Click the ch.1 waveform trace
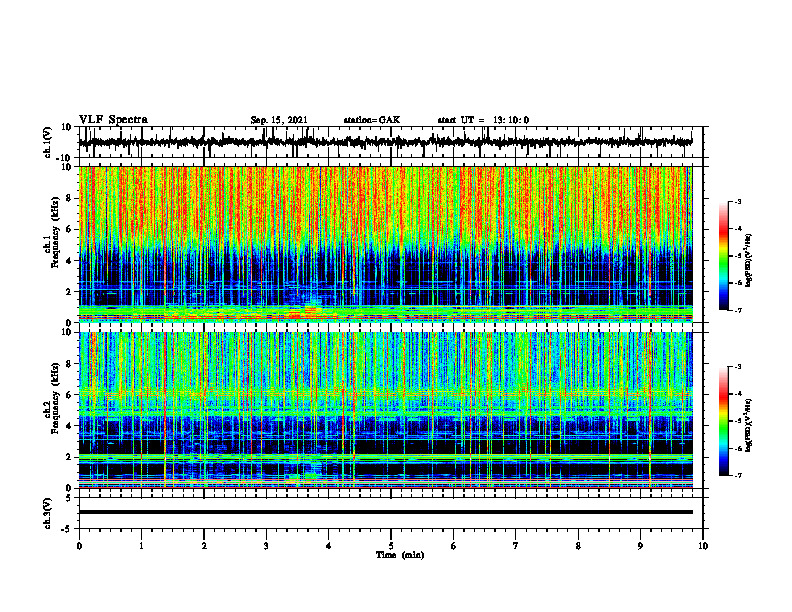 click(385, 142)
